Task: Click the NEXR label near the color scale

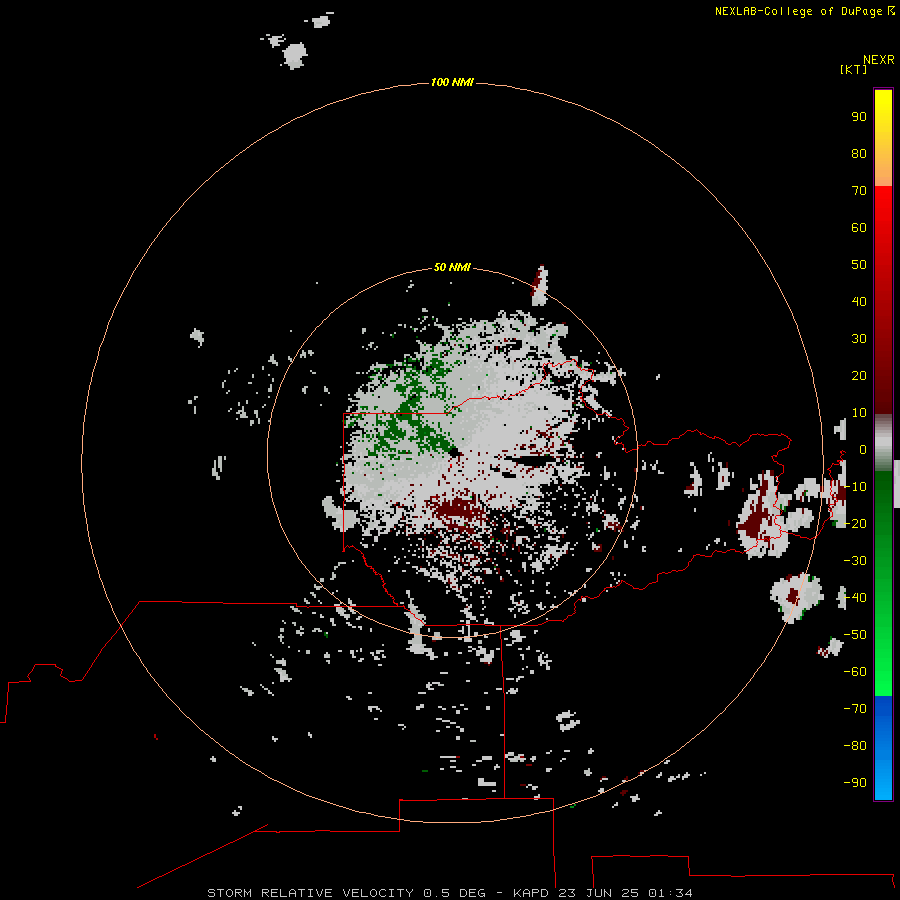Action: point(879,59)
